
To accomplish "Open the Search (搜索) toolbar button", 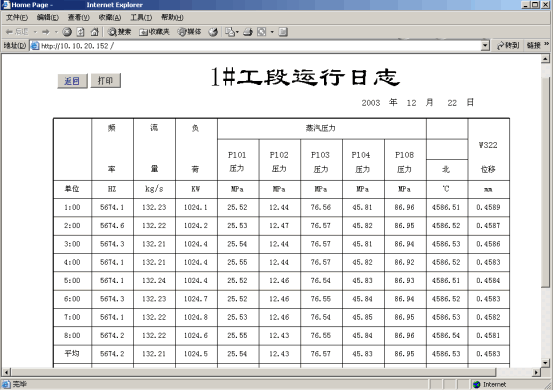I will tap(119, 32).
